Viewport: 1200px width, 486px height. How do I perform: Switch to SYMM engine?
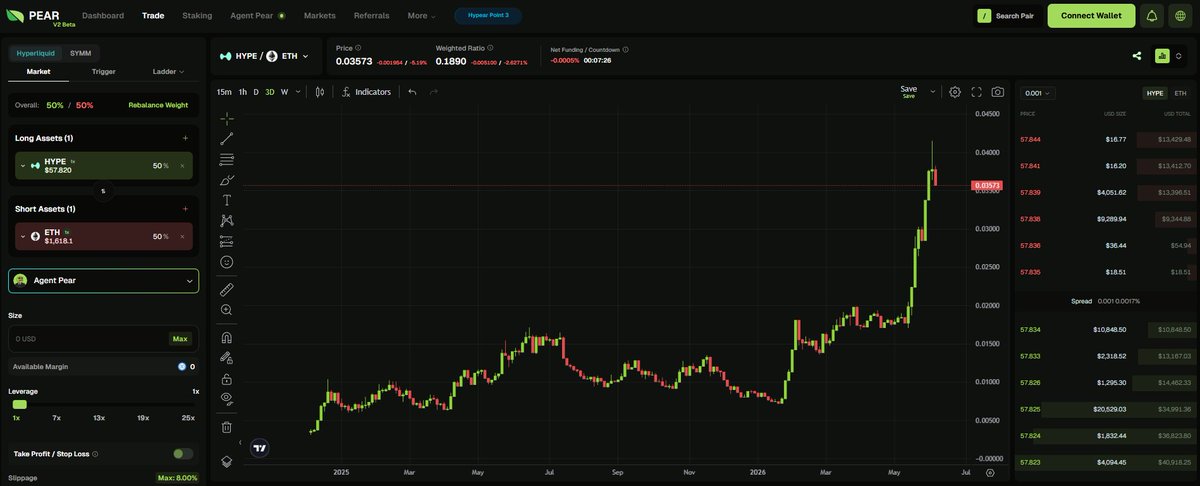pyautogui.click(x=80, y=53)
